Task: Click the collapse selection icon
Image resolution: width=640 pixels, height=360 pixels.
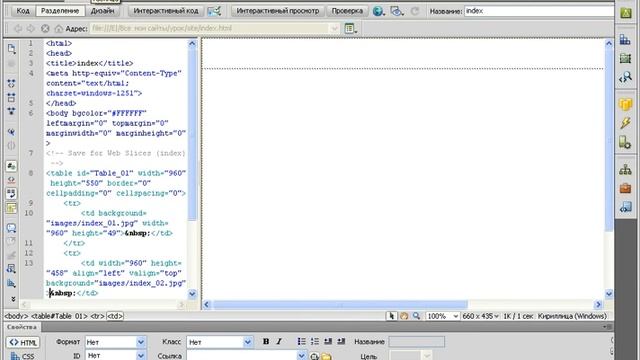Action: click(x=11, y=97)
